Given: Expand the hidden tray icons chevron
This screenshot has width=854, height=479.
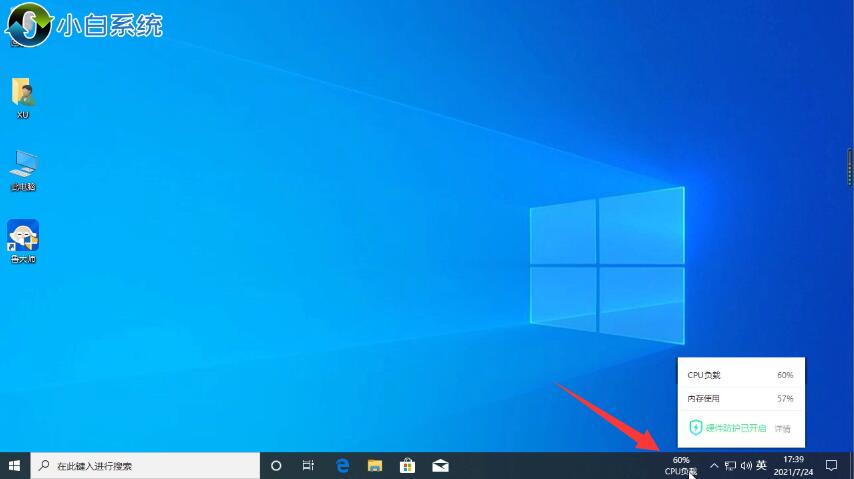Looking at the screenshot, I should pos(714,466).
